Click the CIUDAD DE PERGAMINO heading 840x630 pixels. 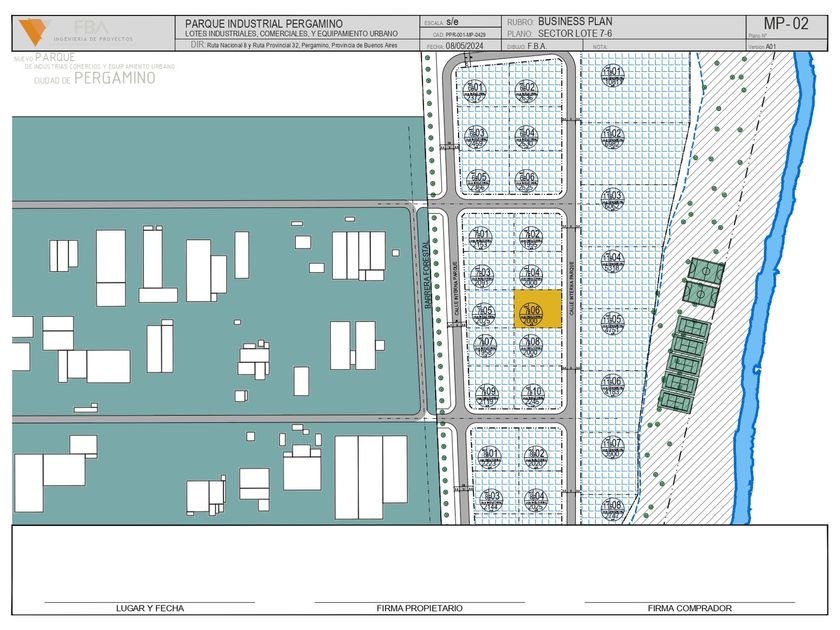coord(94,78)
